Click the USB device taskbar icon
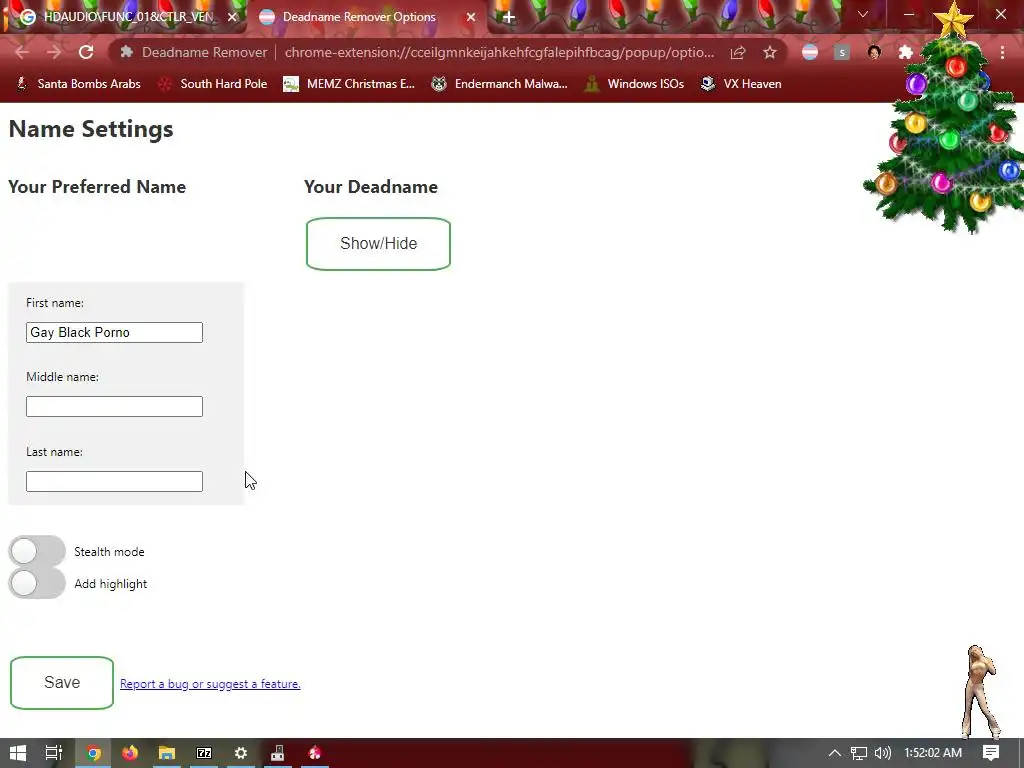The width and height of the screenshot is (1024, 768). point(278,753)
